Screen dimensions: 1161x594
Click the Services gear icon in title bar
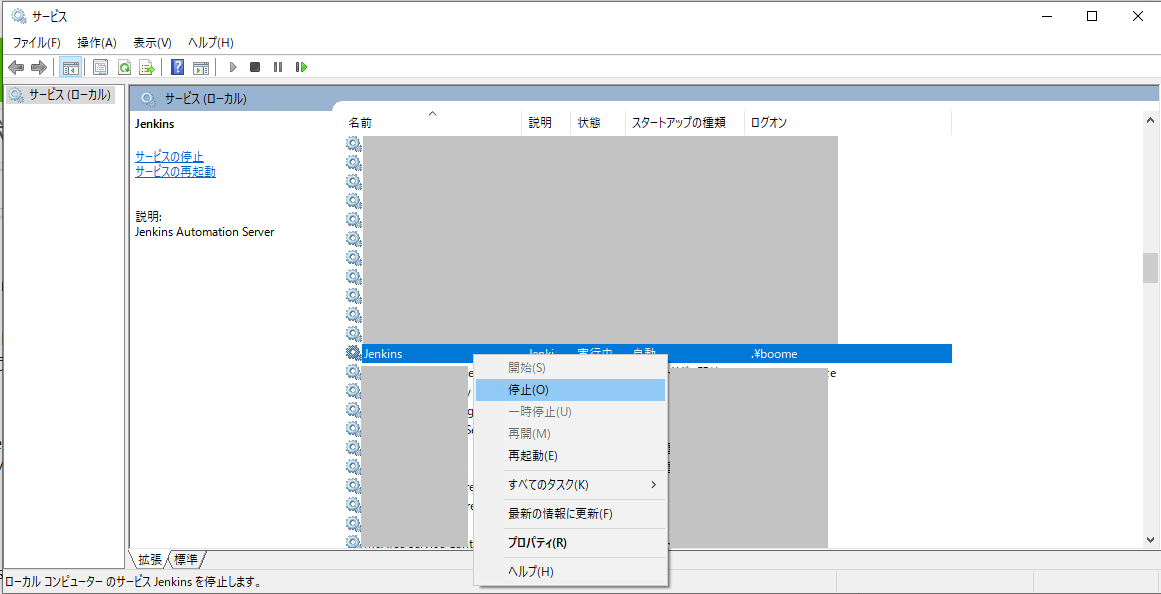pyautogui.click(x=19, y=16)
